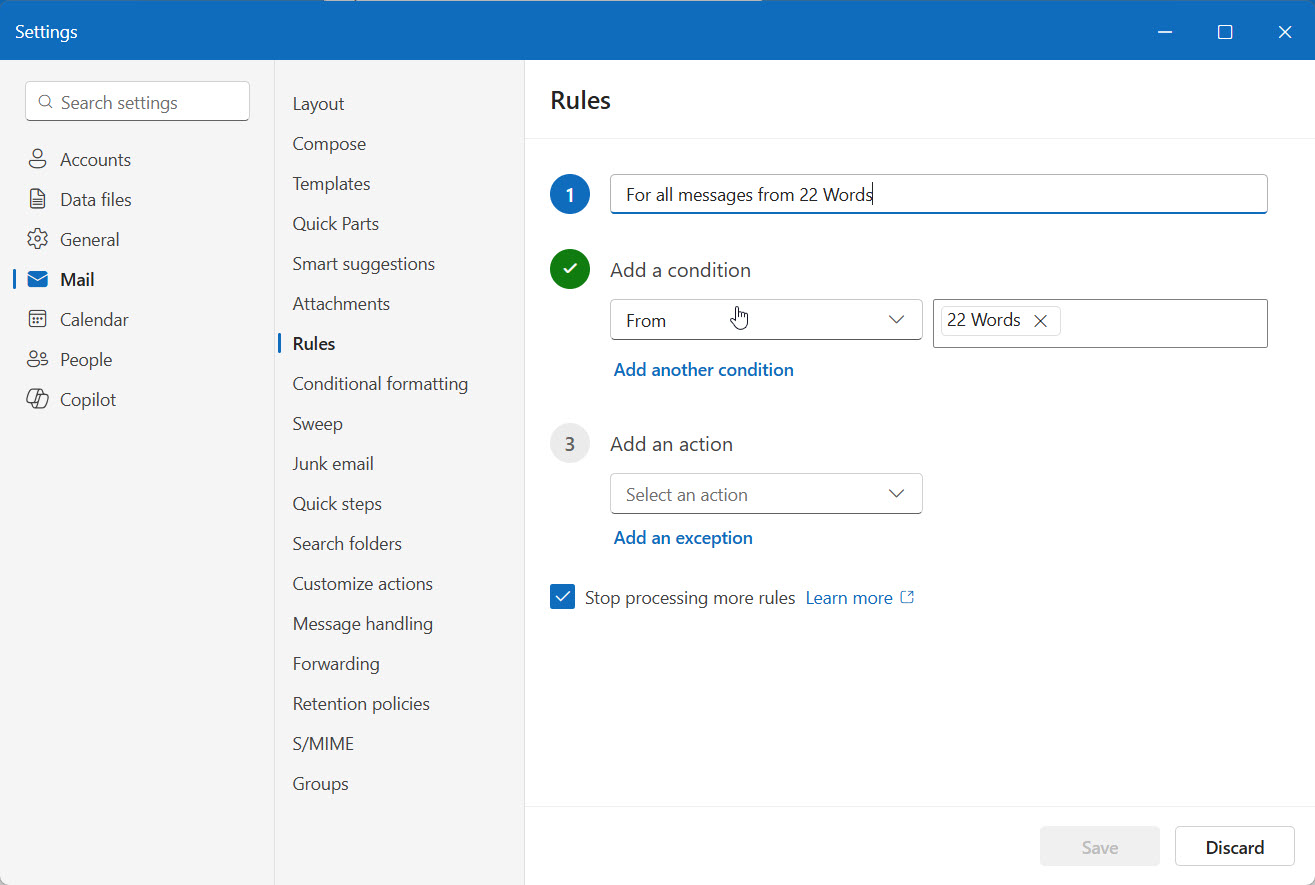
Task: Open Layout mail settings
Action: (x=318, y=104)
